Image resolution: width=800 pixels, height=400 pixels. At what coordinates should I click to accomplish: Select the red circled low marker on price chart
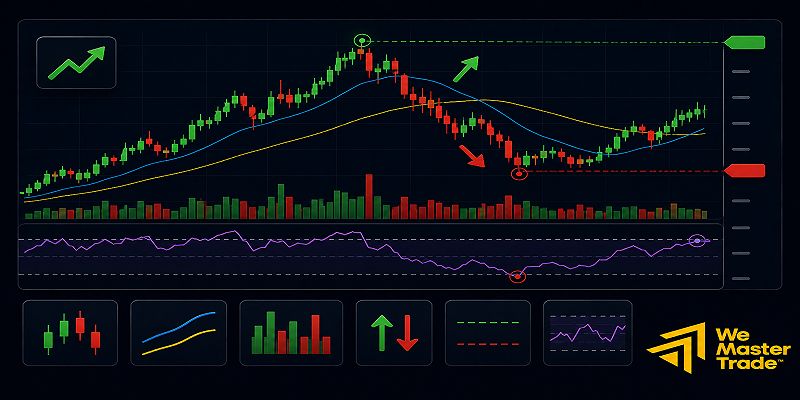pyautogui.click(x=519, y=174)
